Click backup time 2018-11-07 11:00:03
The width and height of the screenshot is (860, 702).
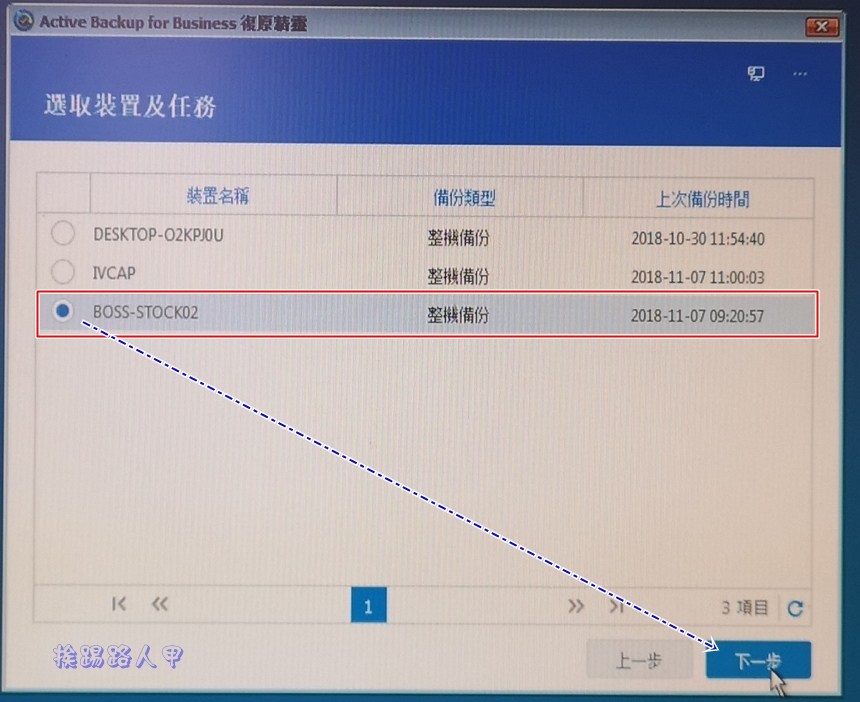(x=698, y=277)
